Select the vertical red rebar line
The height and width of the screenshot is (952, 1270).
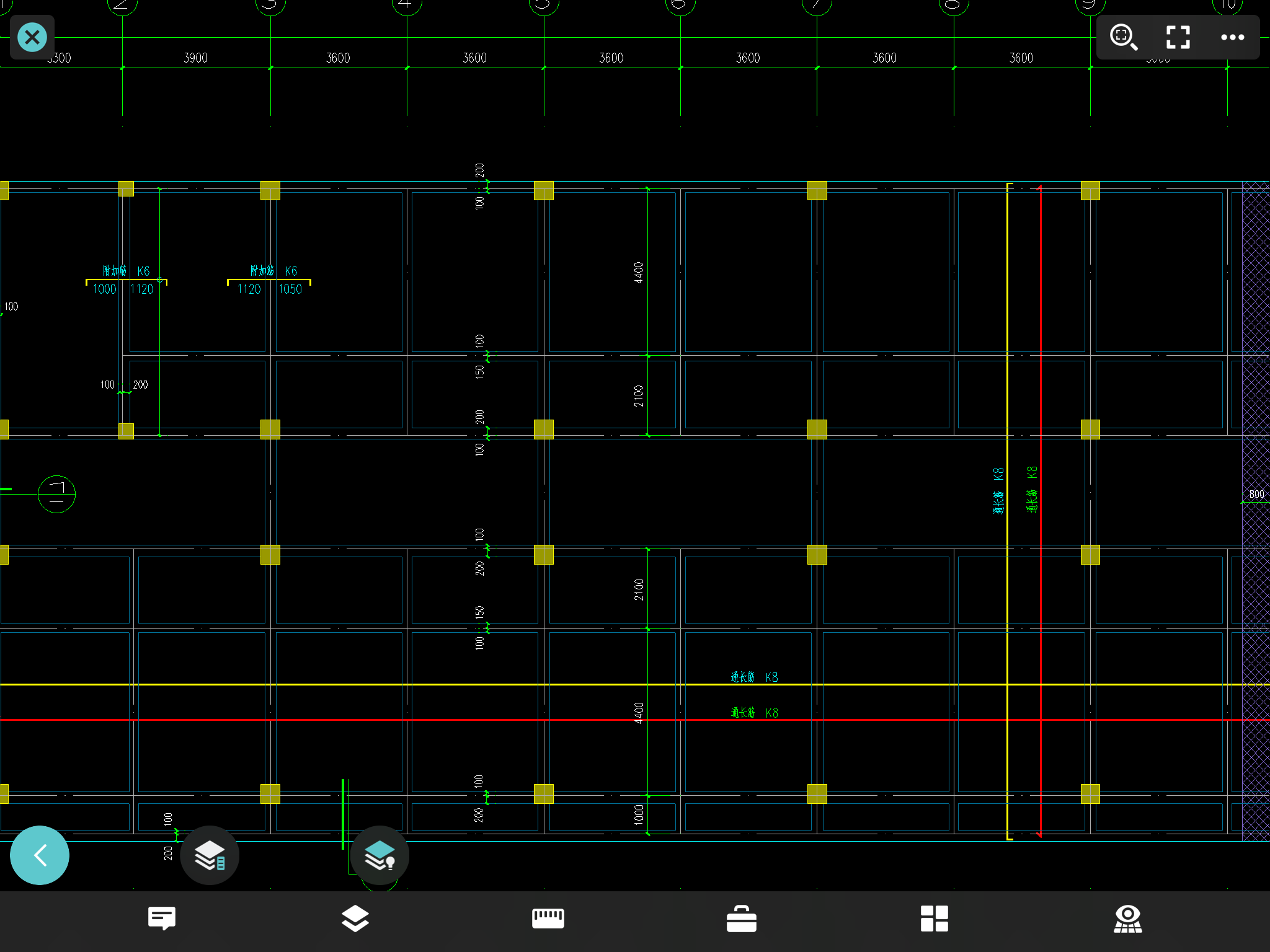(1040, 511)
